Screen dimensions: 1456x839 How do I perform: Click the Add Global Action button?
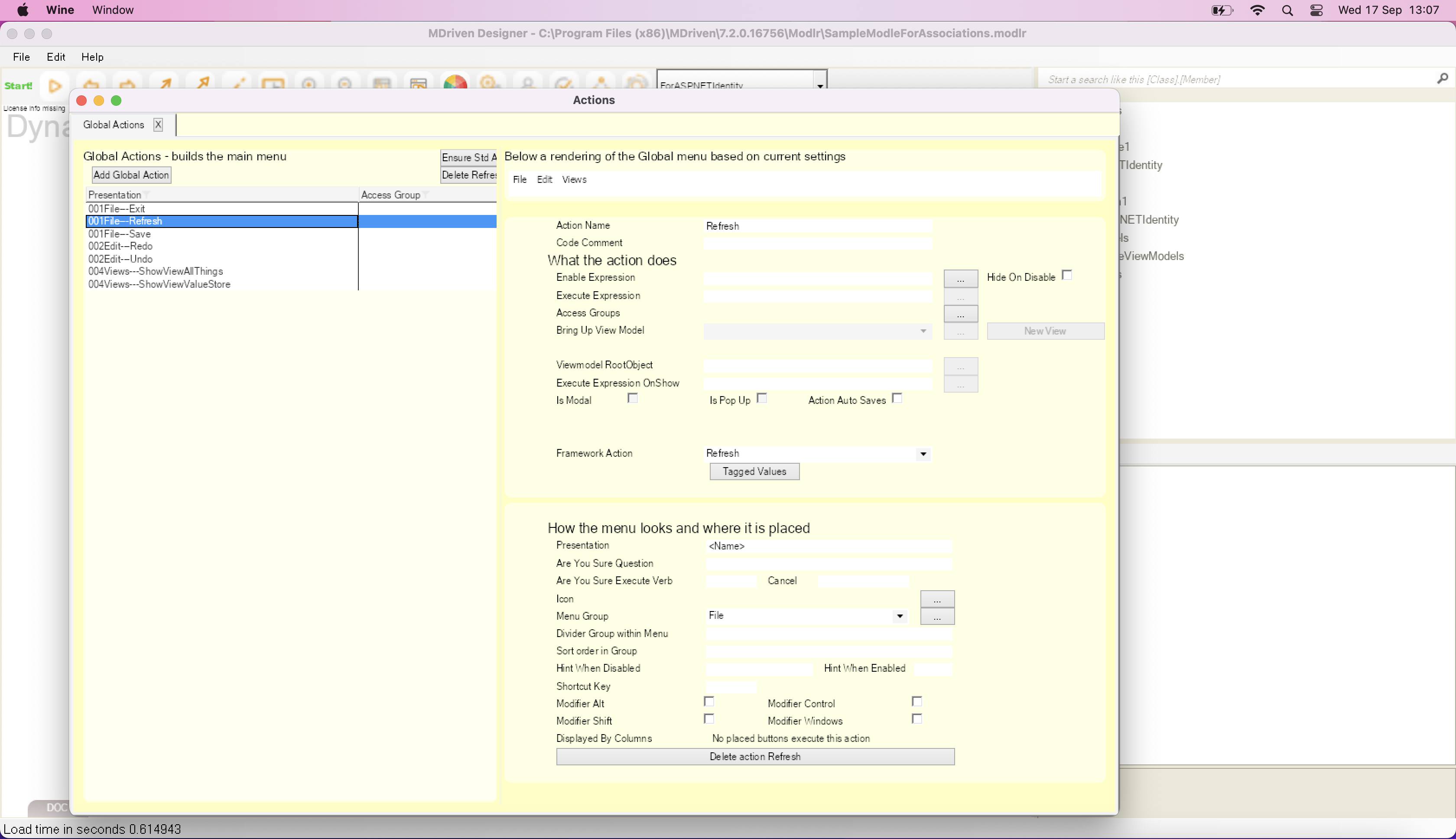point(131,175)
